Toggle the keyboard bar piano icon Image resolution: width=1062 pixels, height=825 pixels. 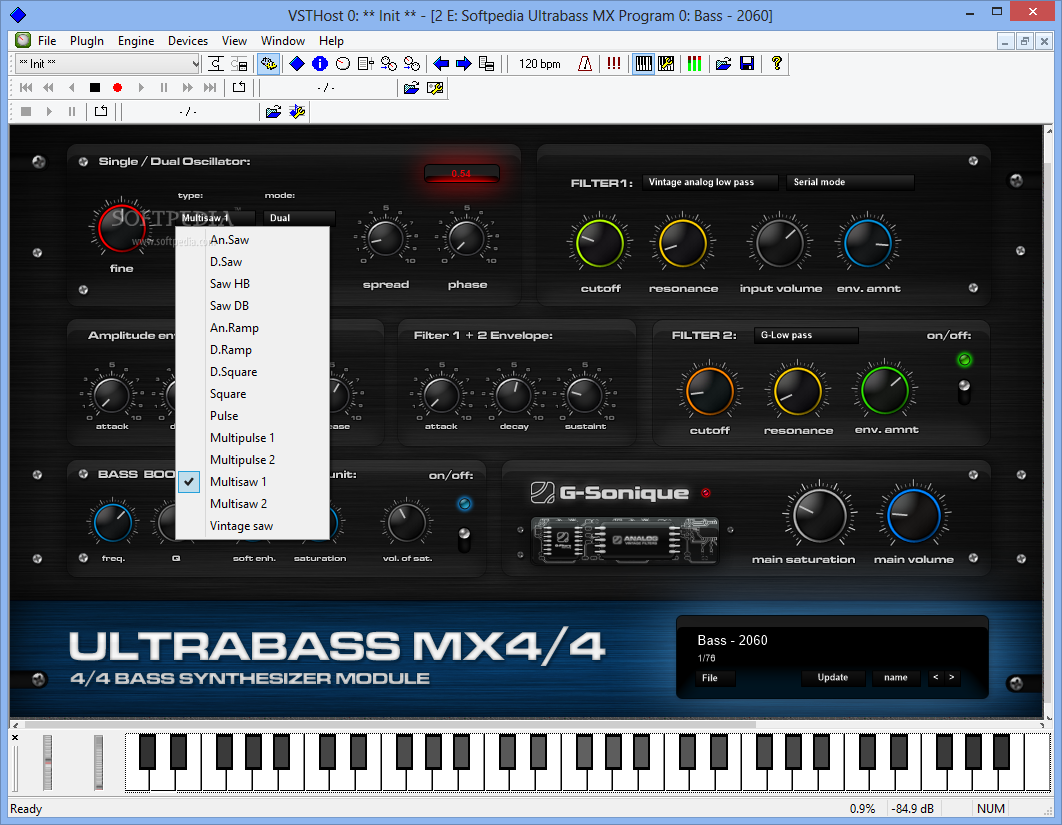[x=643, y=64]
